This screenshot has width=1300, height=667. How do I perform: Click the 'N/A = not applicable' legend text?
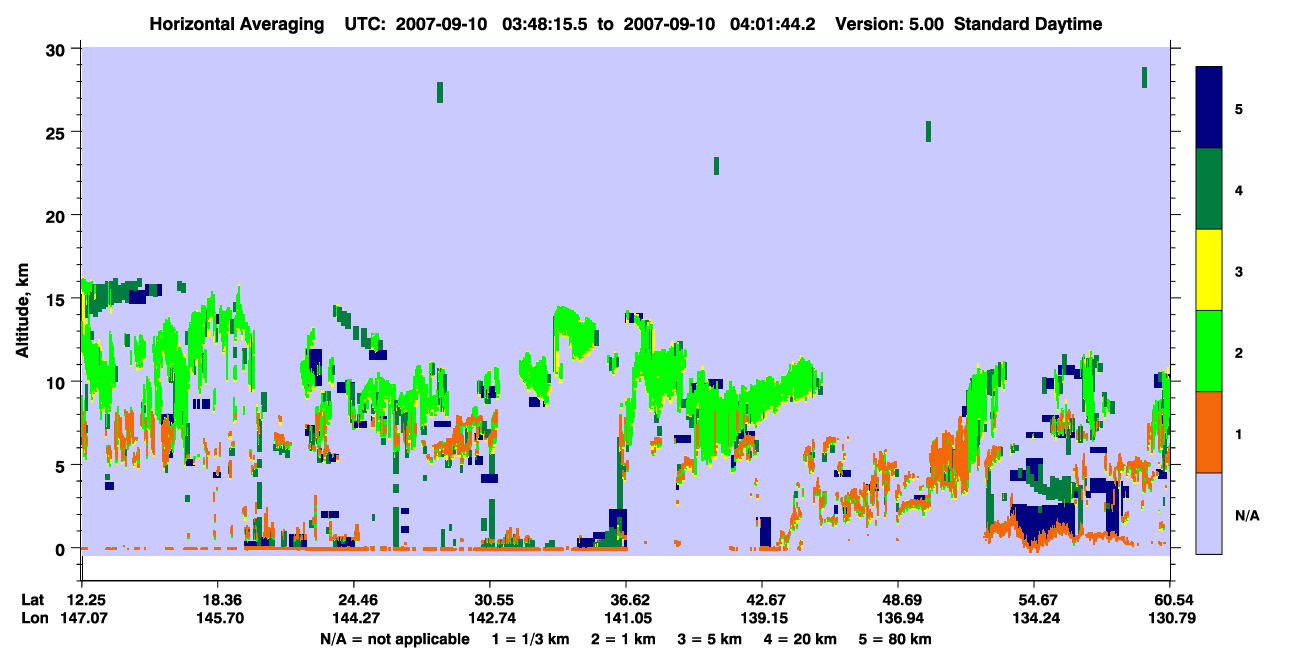point(394,638)
